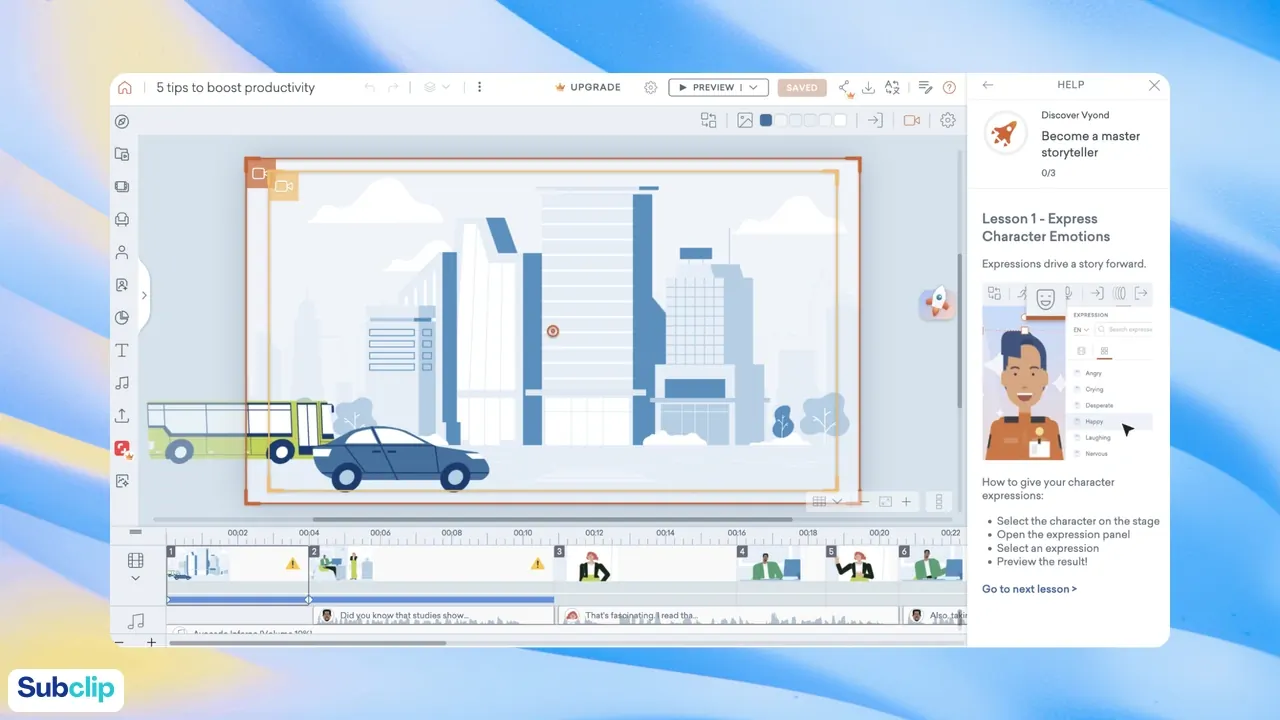Collapse the video track chevron in timeline
Image resolution: width=1280 pixels, height=720 pixels.
(x=135, y=578)
